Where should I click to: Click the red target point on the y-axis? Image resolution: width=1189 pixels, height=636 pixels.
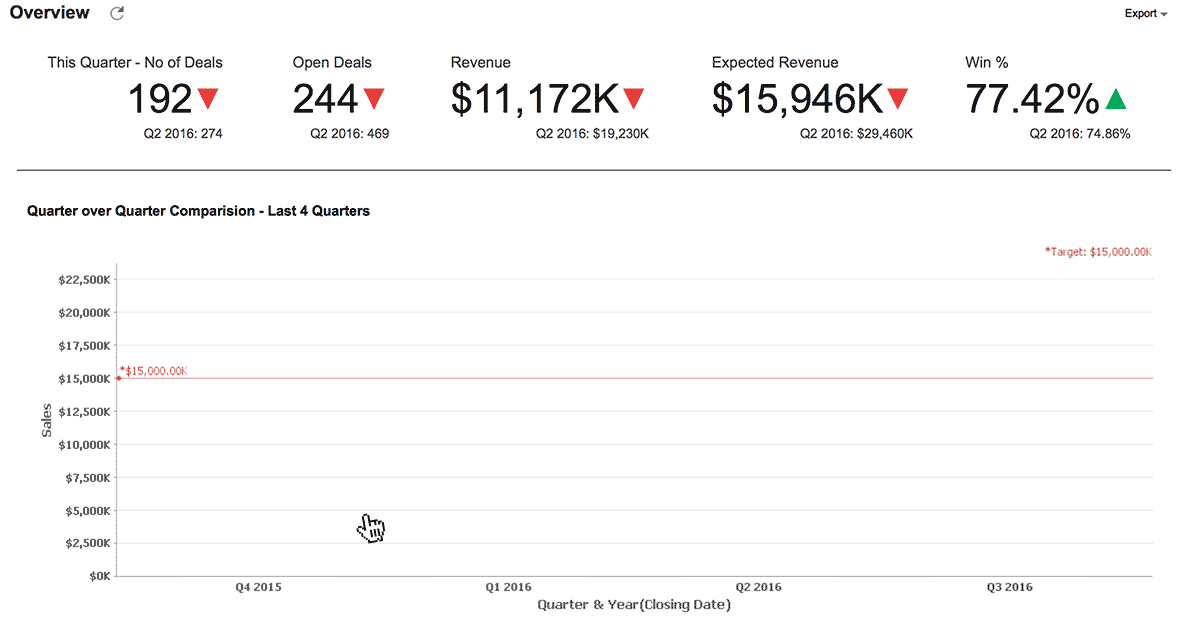(117, 379)
